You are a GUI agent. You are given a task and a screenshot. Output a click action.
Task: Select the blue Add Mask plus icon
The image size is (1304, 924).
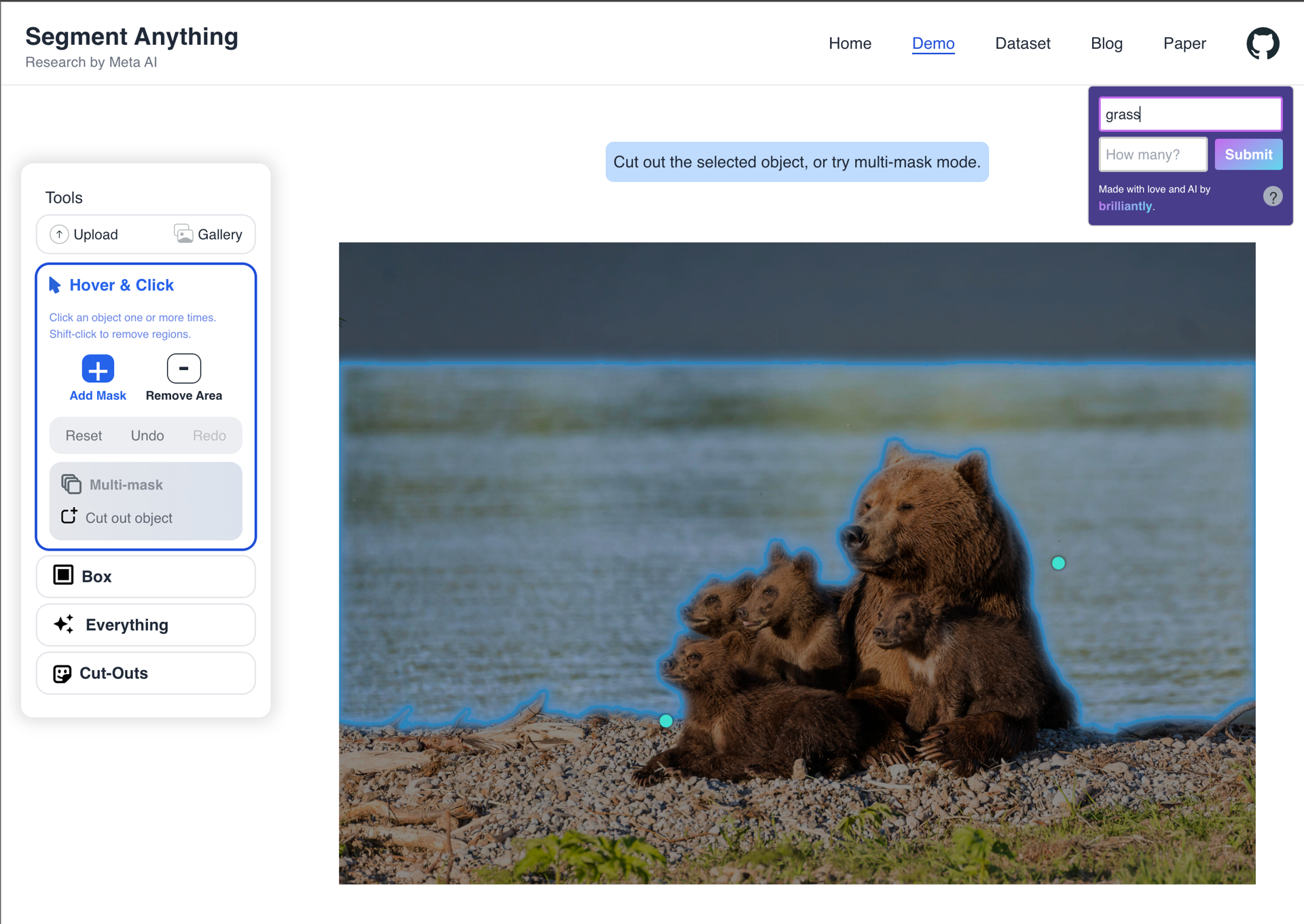[x=98, y=369]
